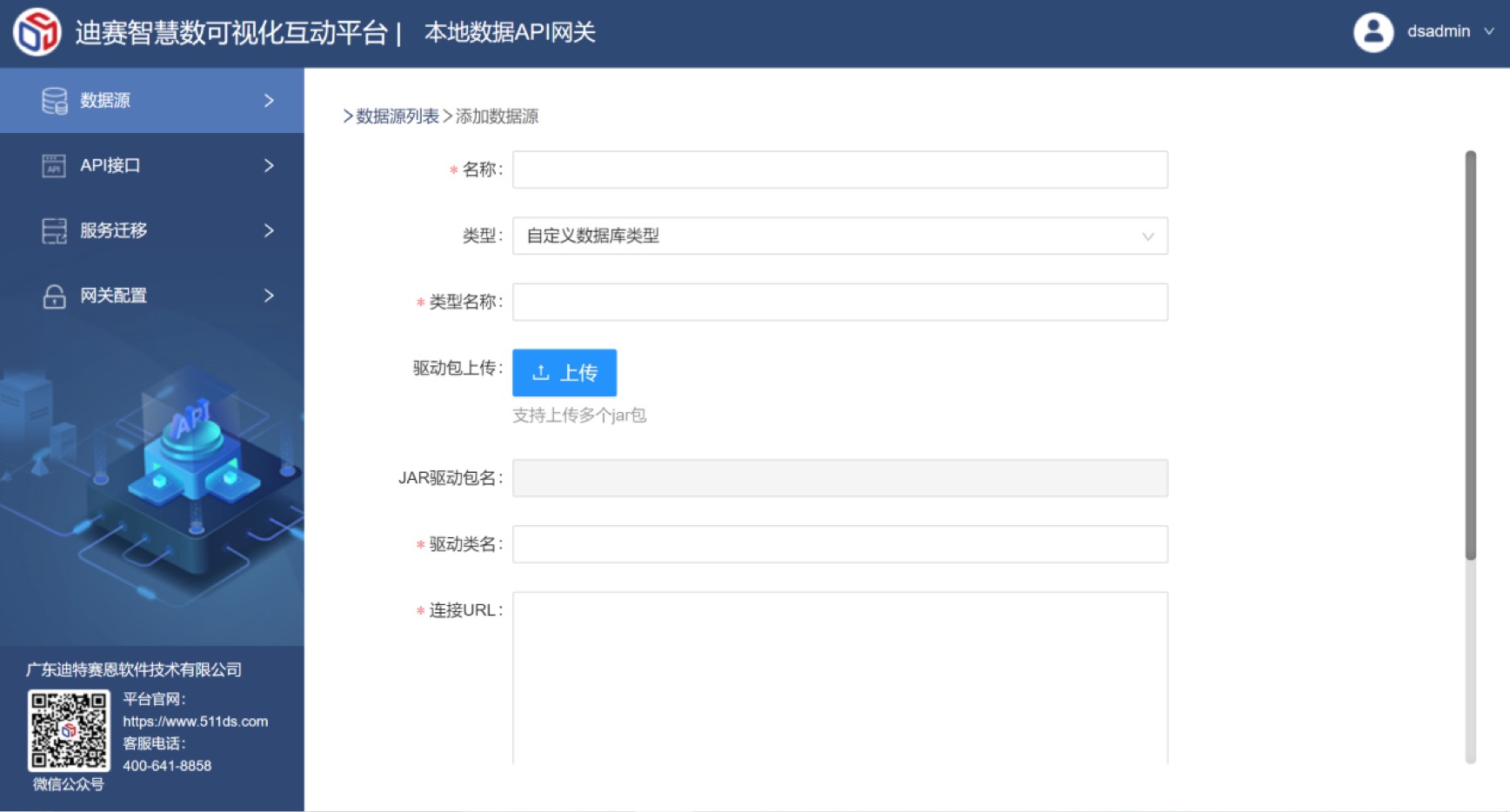The width and height of the screenshot is (1510, 812).
Task: Click the 广东迪特赛恩软件技术有限公司 company text
Action: click(134, 669)
